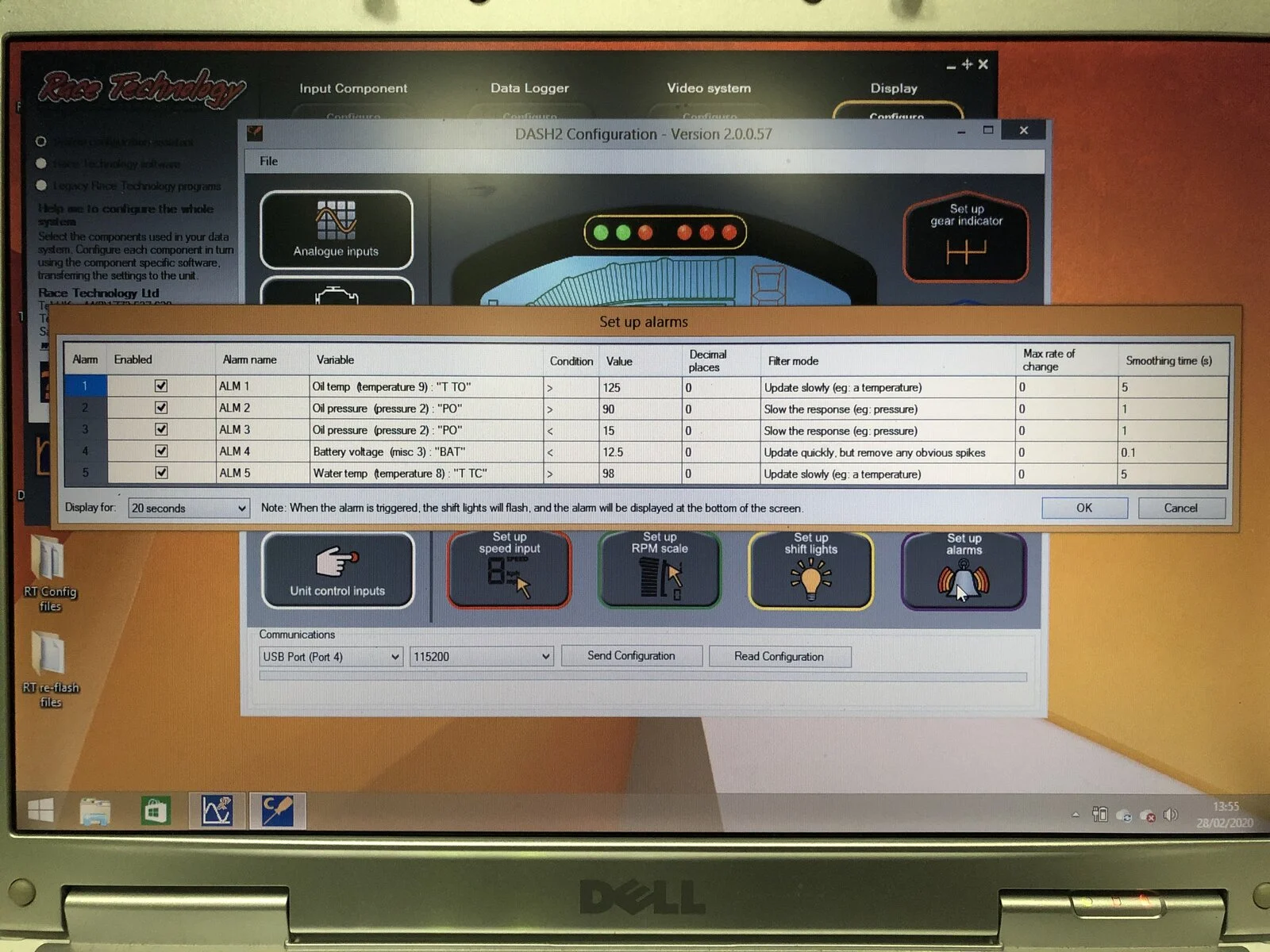Open the Unit control inputs icon
The height and width of the screenshot is (952, 1270).
[337, 570]
